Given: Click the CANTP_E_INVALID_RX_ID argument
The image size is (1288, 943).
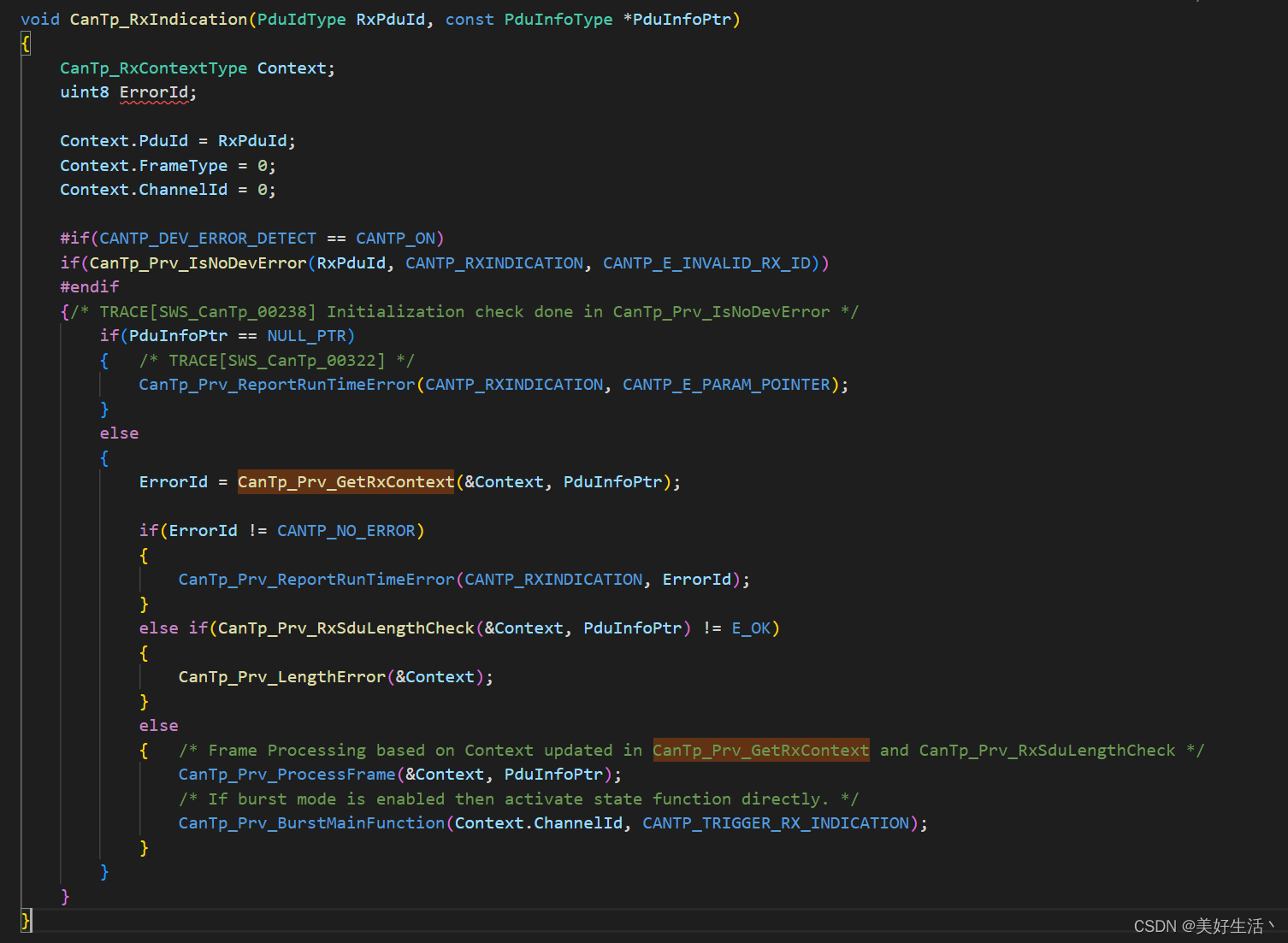Looking at the screenshot, I should (x=706, y=263).
